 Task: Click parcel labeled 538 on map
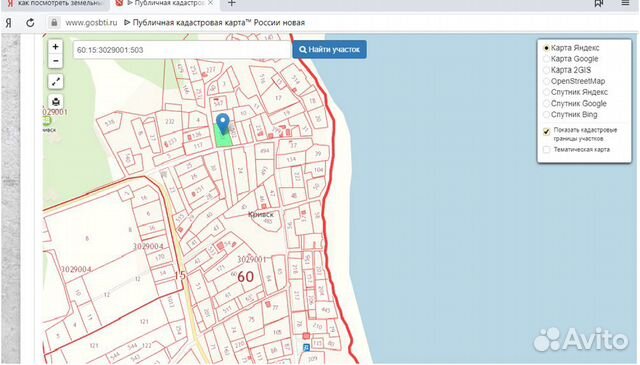(109, 122)
